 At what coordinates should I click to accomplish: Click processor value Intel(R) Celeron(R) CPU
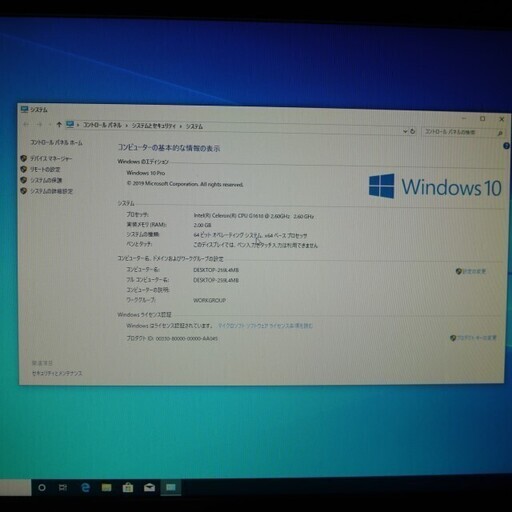[x=253, y=216]
